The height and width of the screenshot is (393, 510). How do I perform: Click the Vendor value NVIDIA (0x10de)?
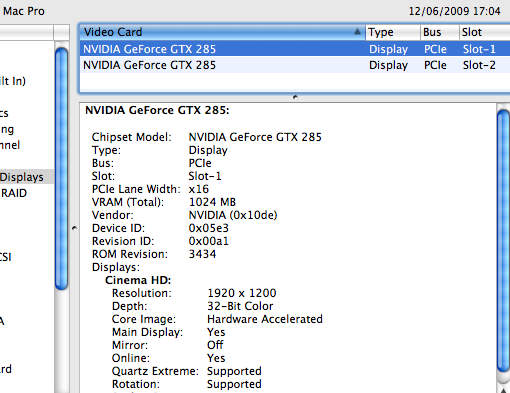pos(233,215)
